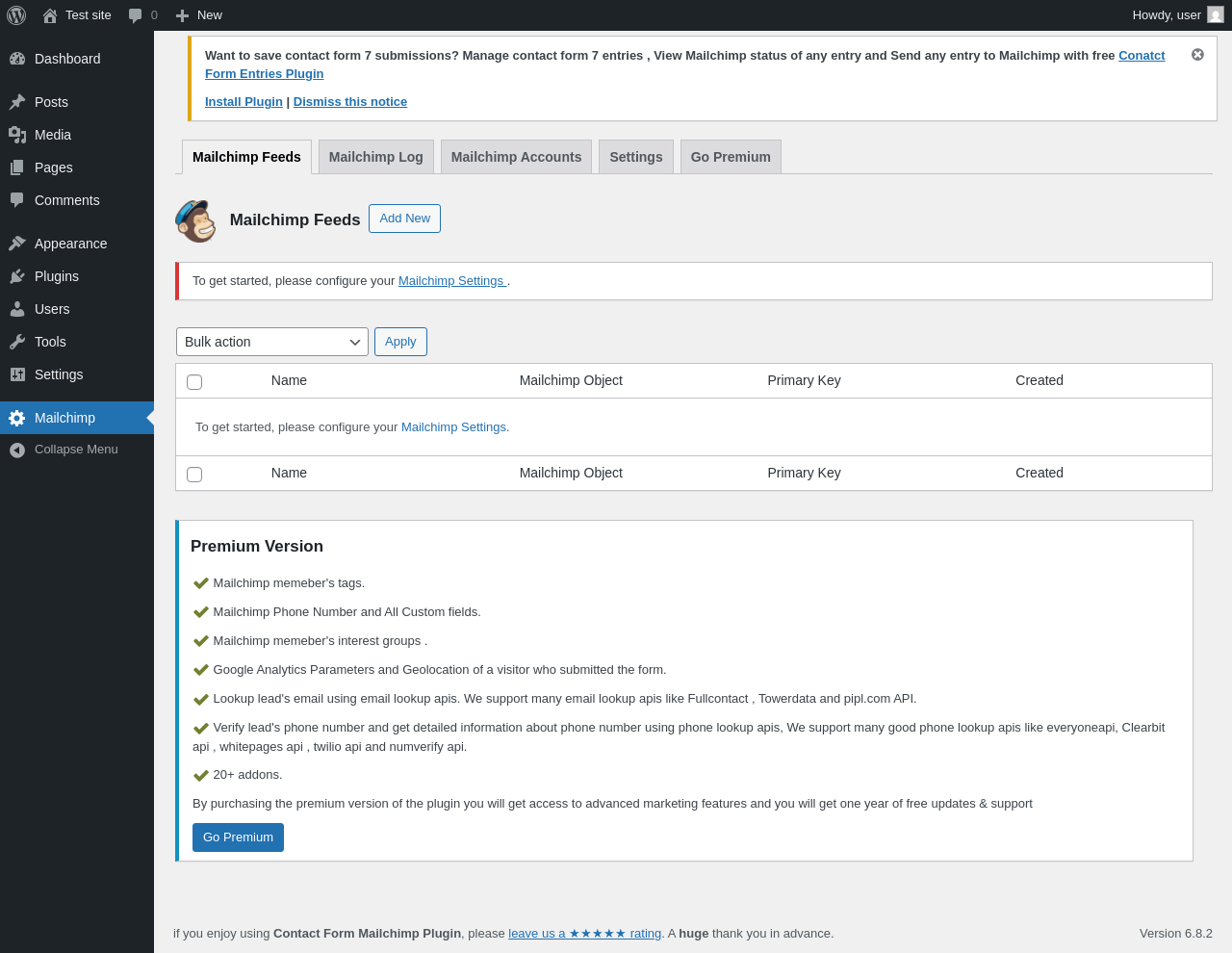The width and height of the screenshot is (1232, 953).
Task: Click the Install Plugin link
Action: pyautogui.click(x=244, y=102)
